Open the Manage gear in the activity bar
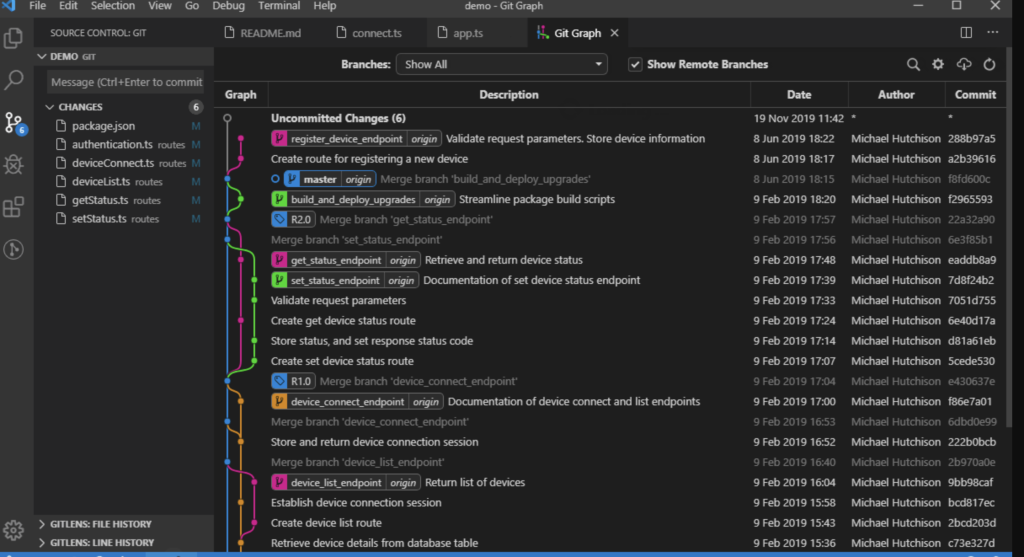Screen dimensions: 1024x557 coord(14,530)
